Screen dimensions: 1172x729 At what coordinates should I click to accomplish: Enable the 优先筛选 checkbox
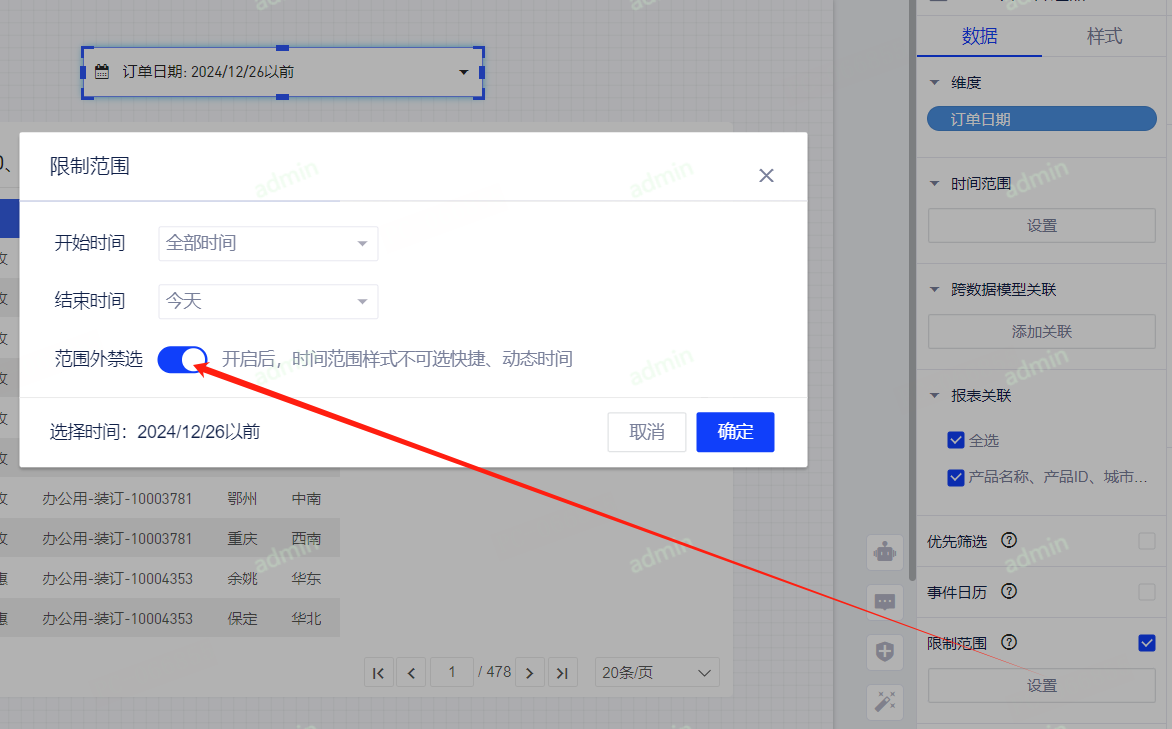[1146, 541]
